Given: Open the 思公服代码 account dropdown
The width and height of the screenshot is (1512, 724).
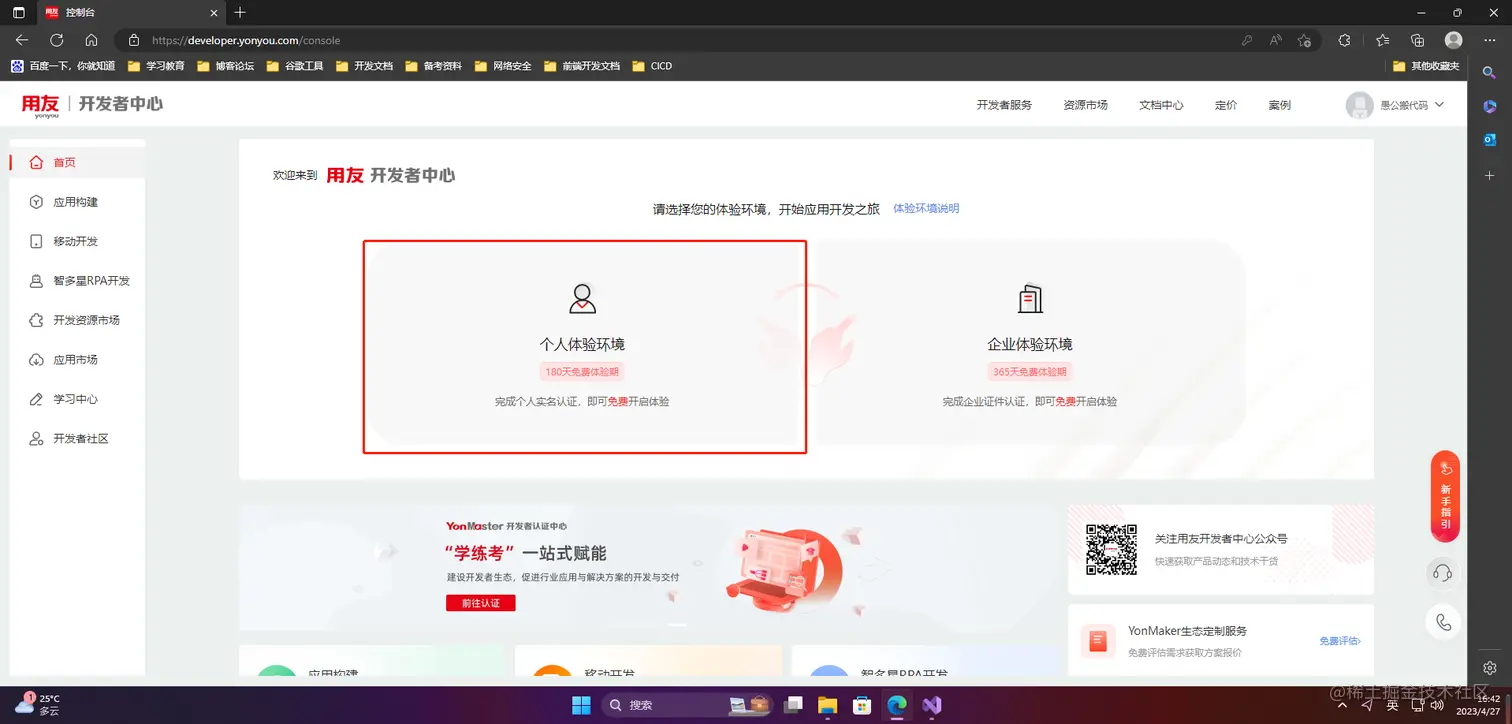Looking at the screenshot, I should click(x=1397, y=104).
